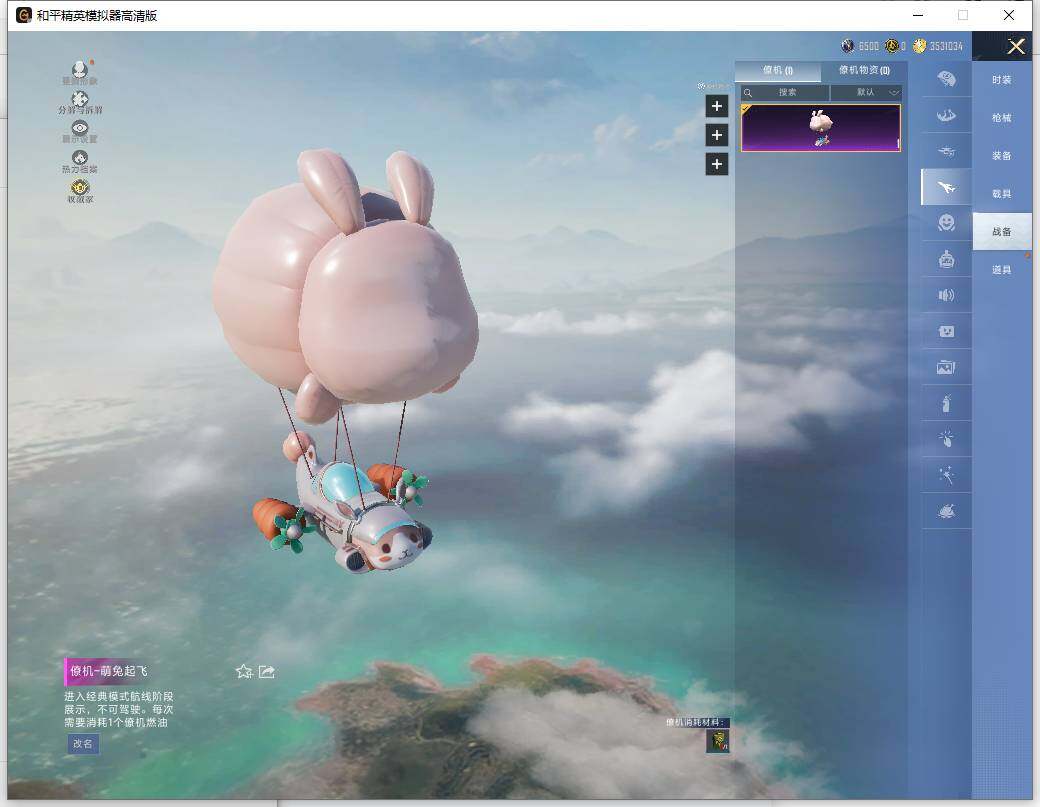Open the picture gallery category icon
This screenshot has width=1040, height=807.
pos(946,367)
